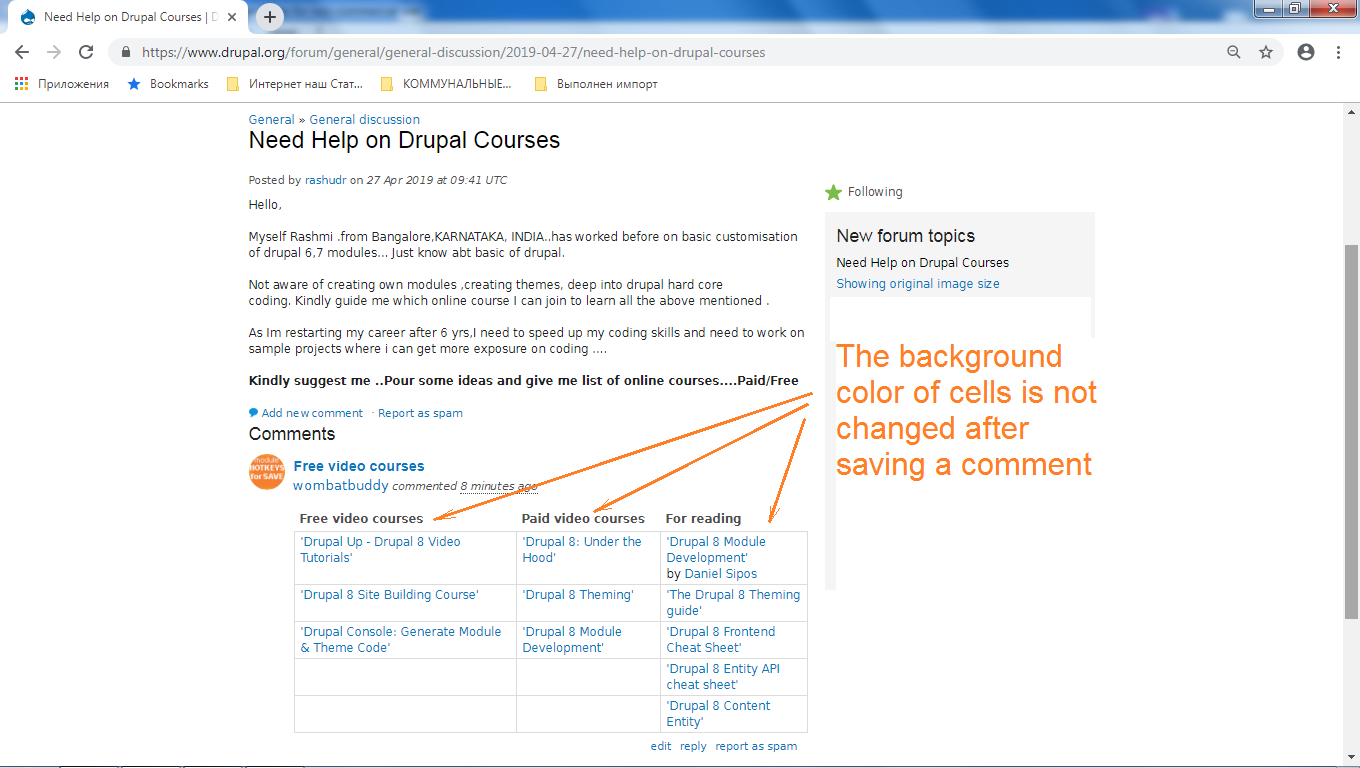Click the 'Free video courses' table header
This screenshot has height=768, width=1360.
coord(361,518)
